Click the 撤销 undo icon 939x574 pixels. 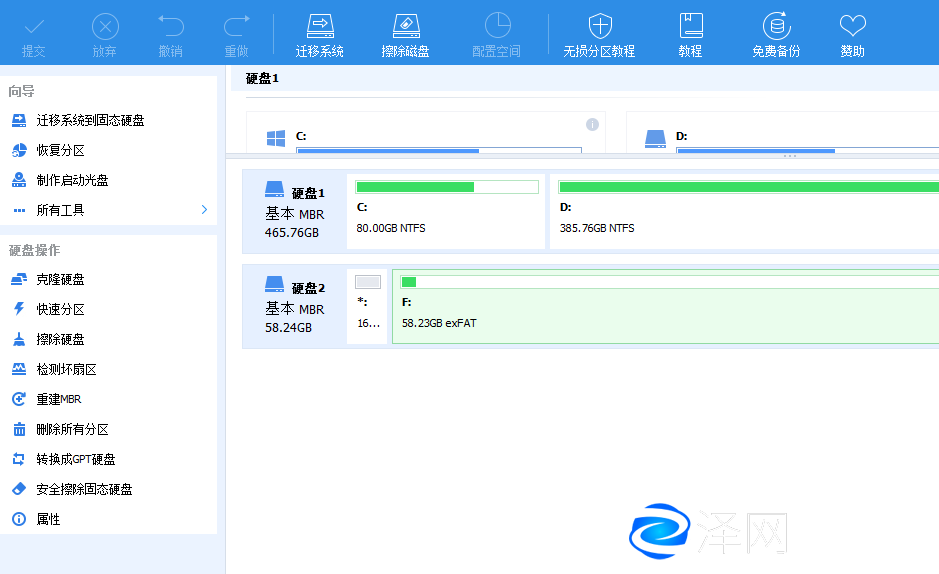pos(170,26)
